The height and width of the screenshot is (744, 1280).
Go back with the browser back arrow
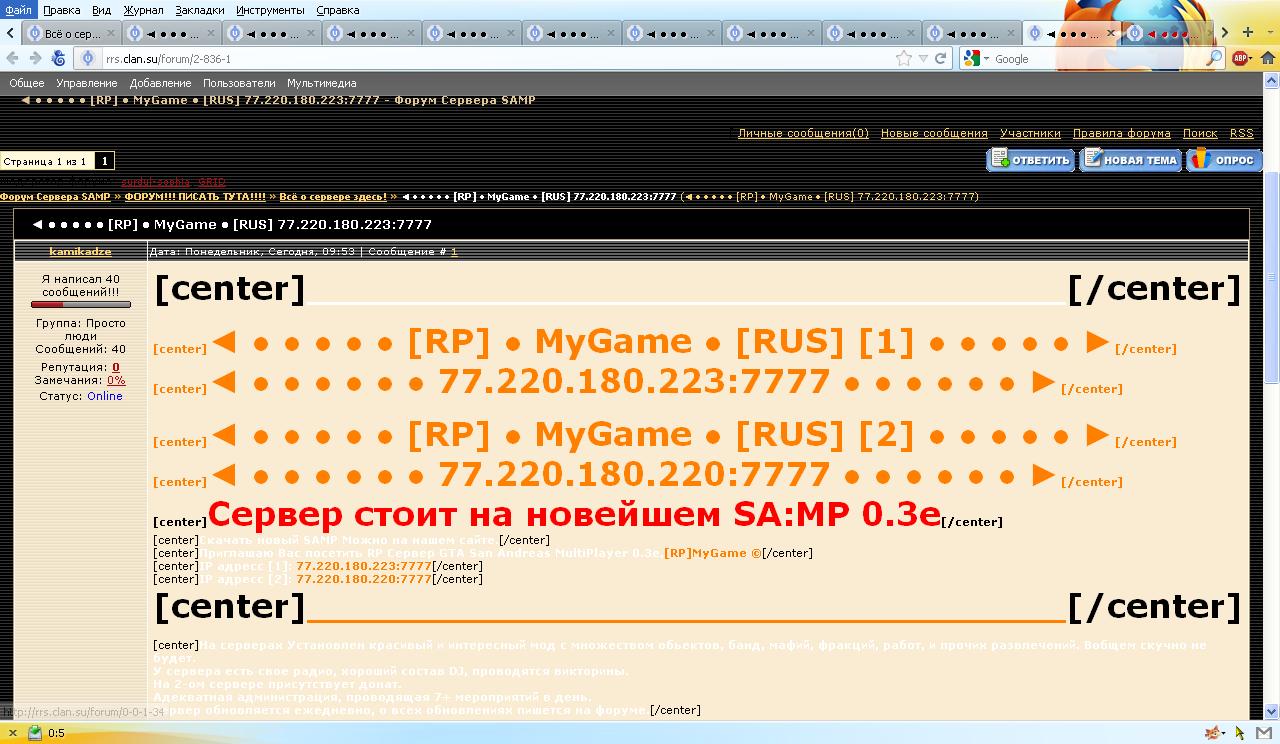12,58
